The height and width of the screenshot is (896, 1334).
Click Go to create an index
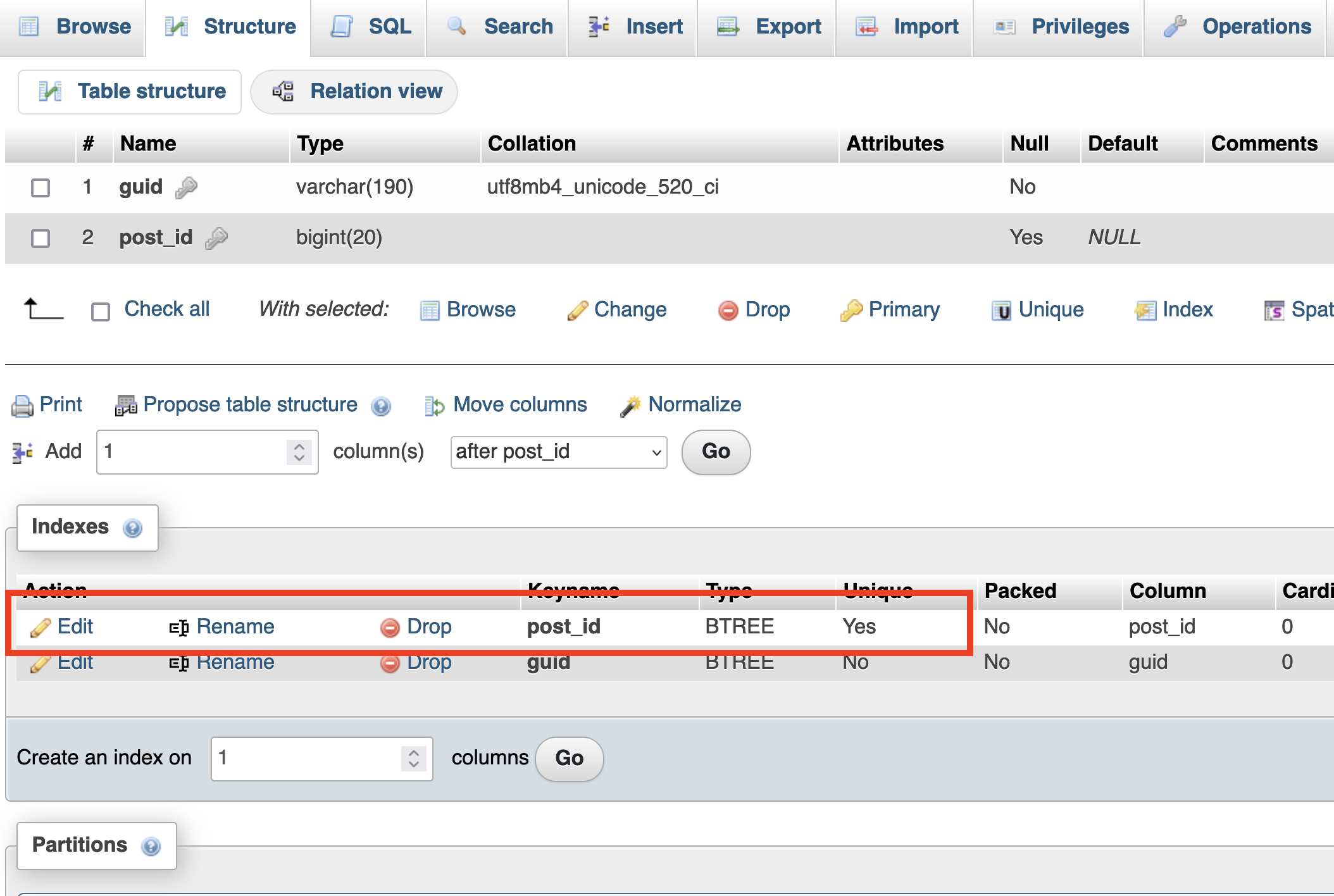(x=569, y=759)
